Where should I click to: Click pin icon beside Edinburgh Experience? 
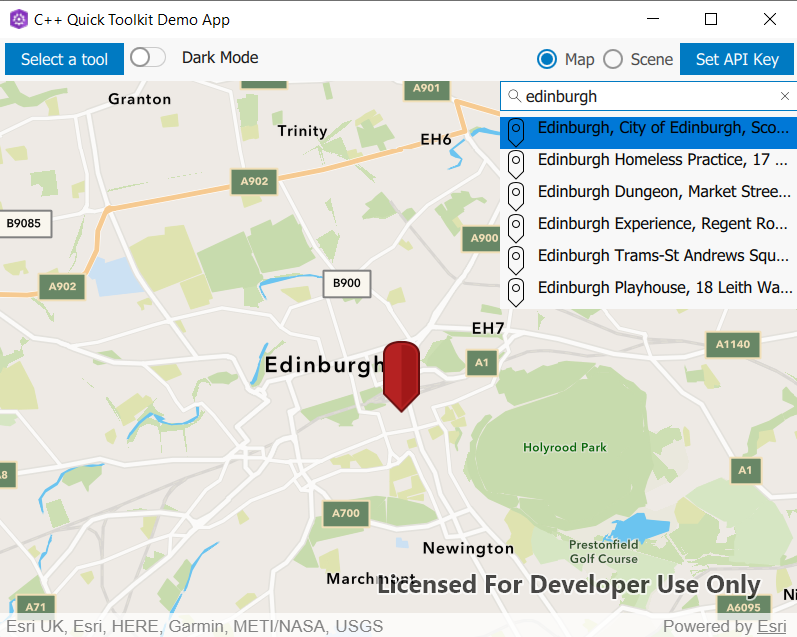516,226
